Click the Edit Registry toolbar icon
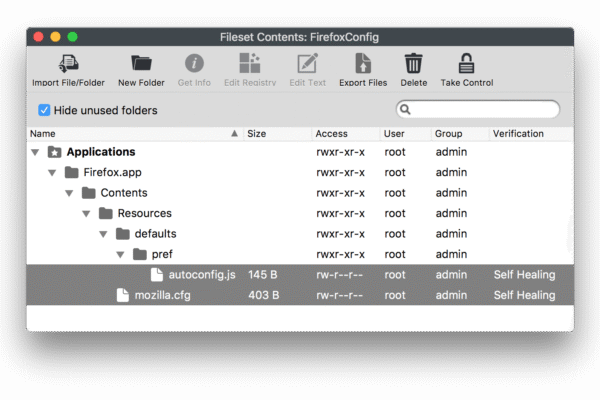The height and width of the screenshot is (400, 600). [x=249, y=64]
